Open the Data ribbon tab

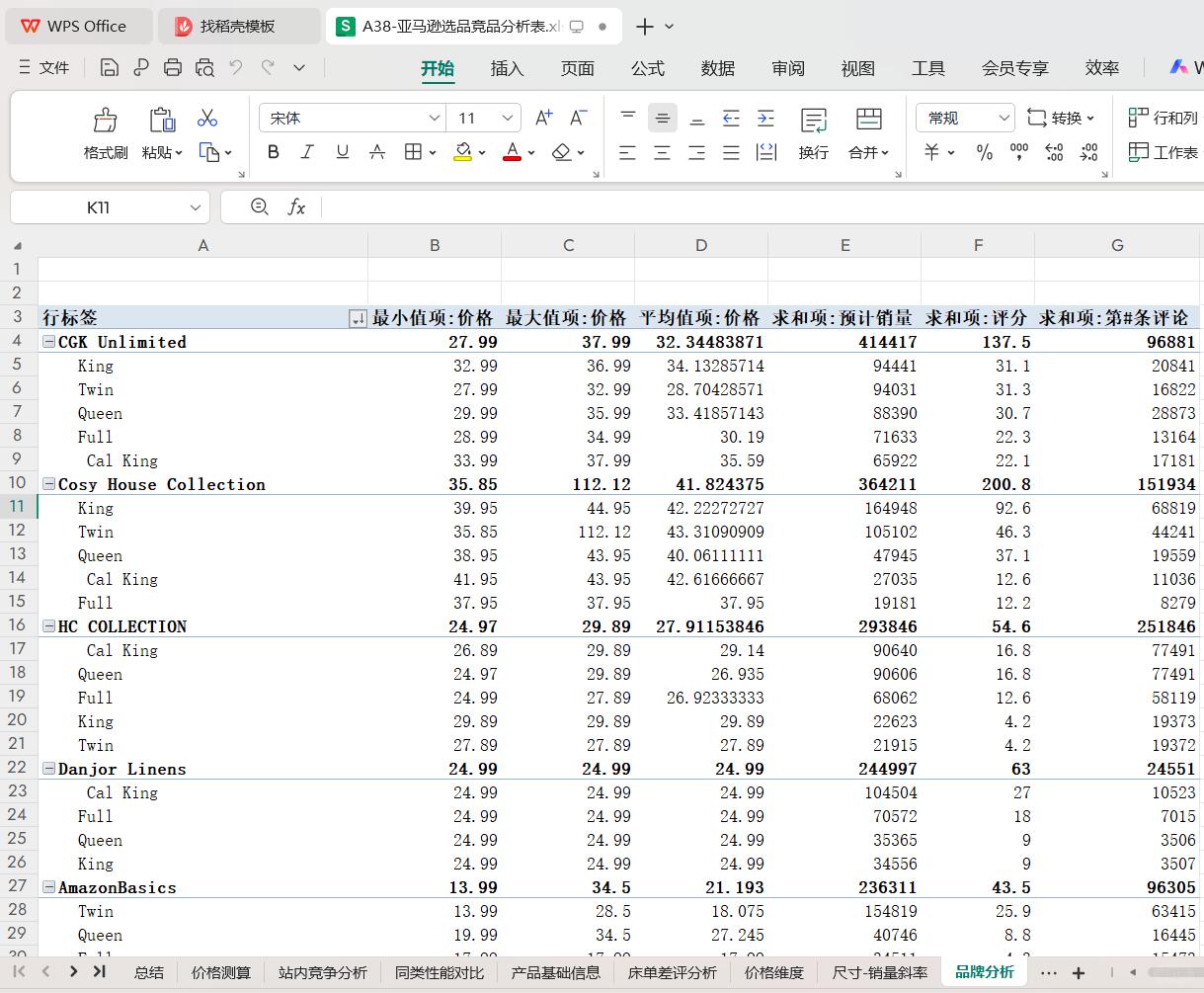click(718, 68)
